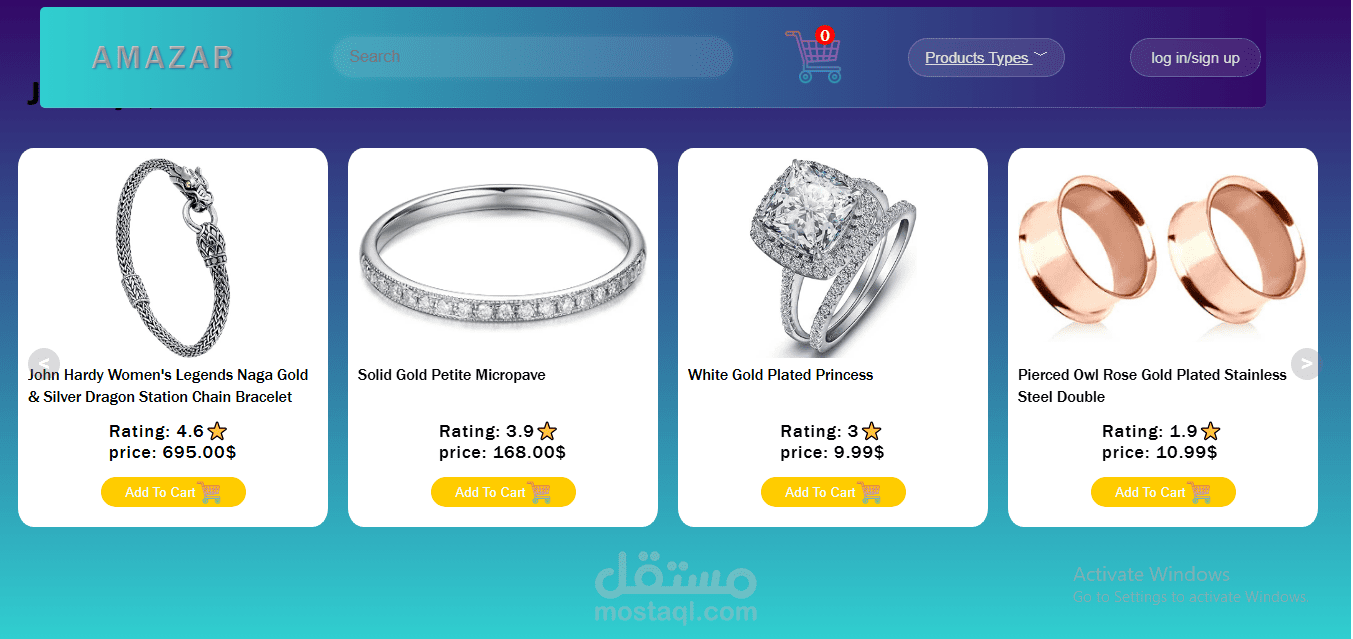Open the princess ring product image

833,257
